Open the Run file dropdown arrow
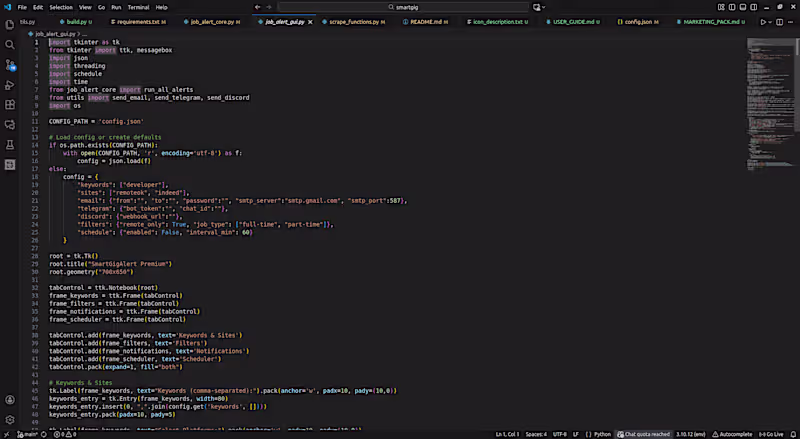 (770, 22)
